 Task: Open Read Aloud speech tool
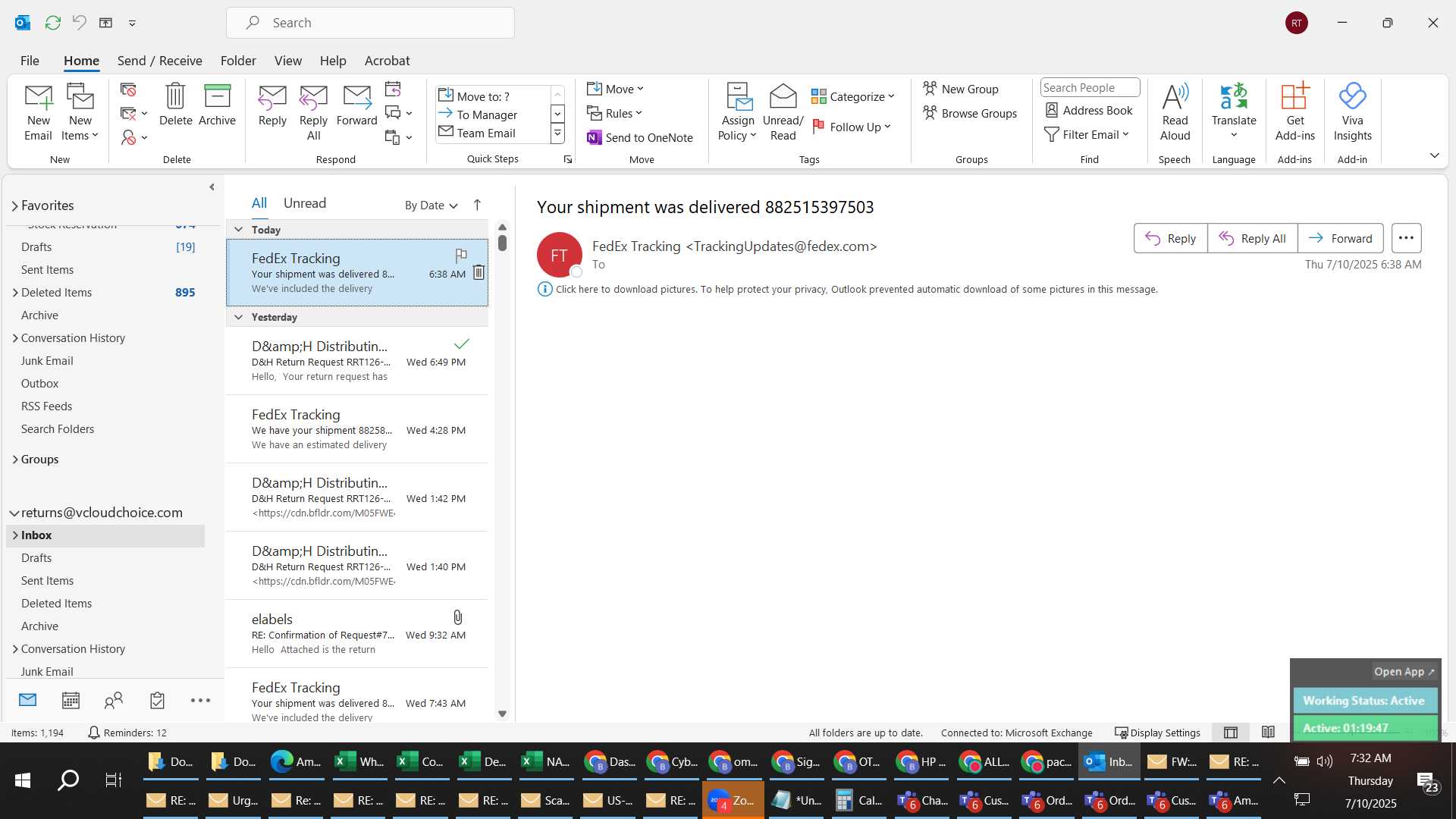(x=1175, y=112)
